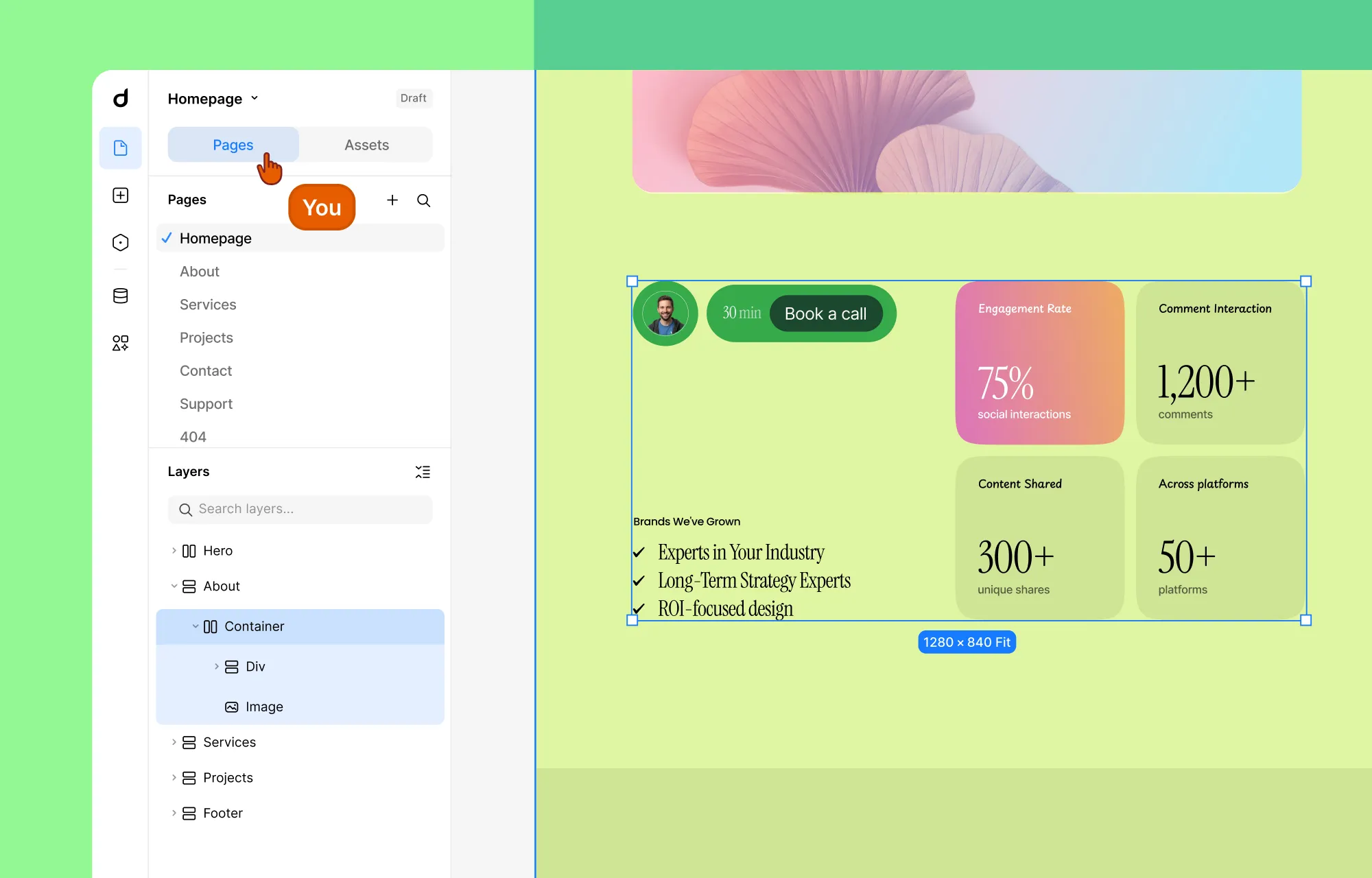Click the components hexagon icon in sidebar
This screenshot has width=1372, height=878.
tap(120, 242)
